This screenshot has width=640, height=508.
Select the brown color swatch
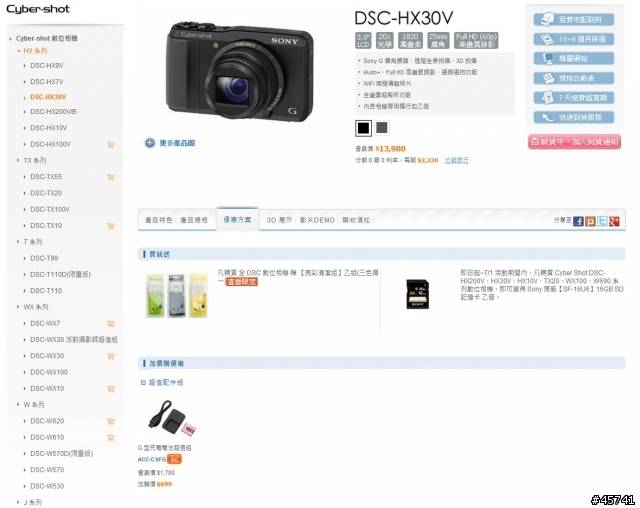point(382,128)
